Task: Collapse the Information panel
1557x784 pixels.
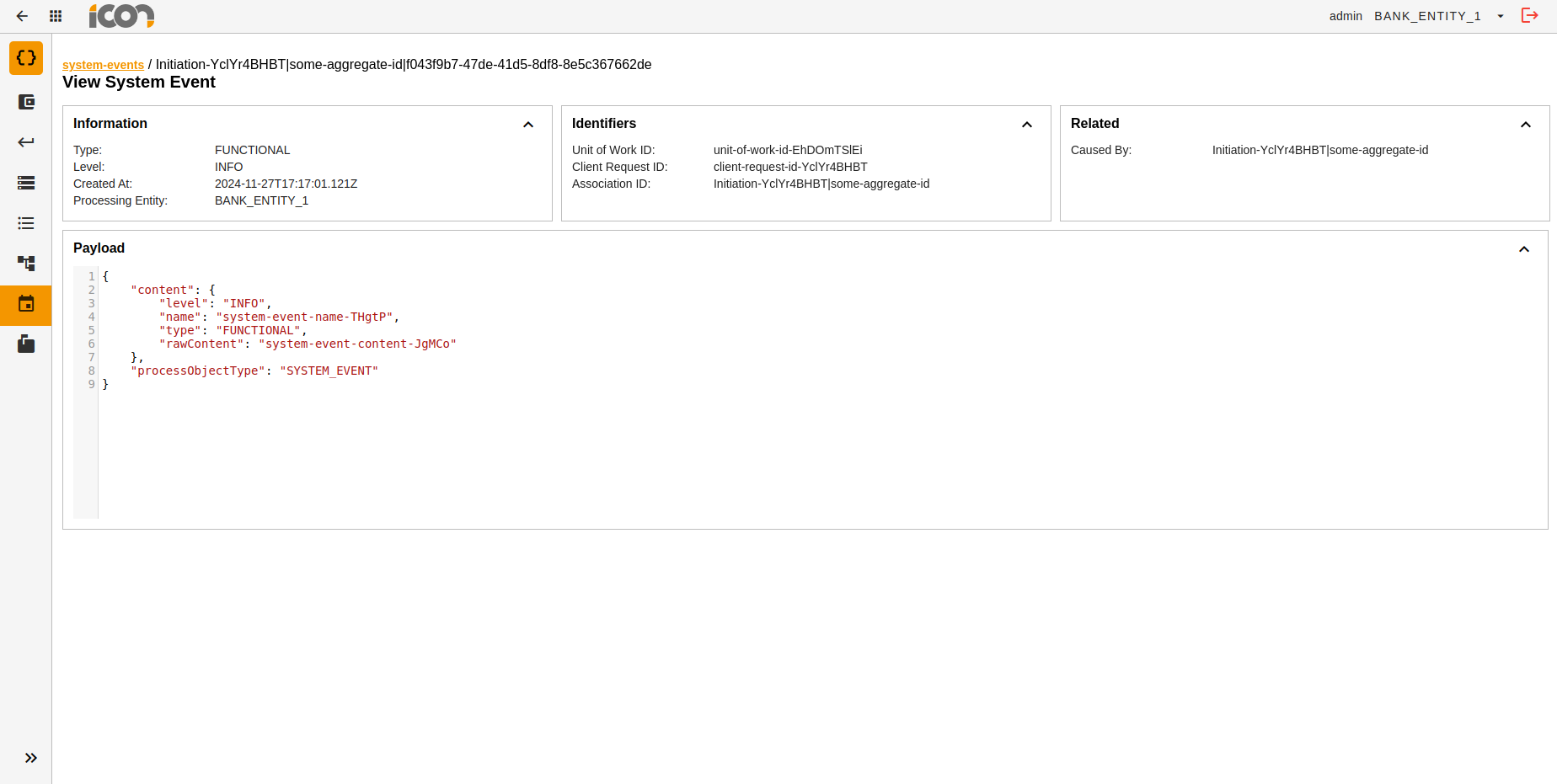Action: (x=528, y=125)
